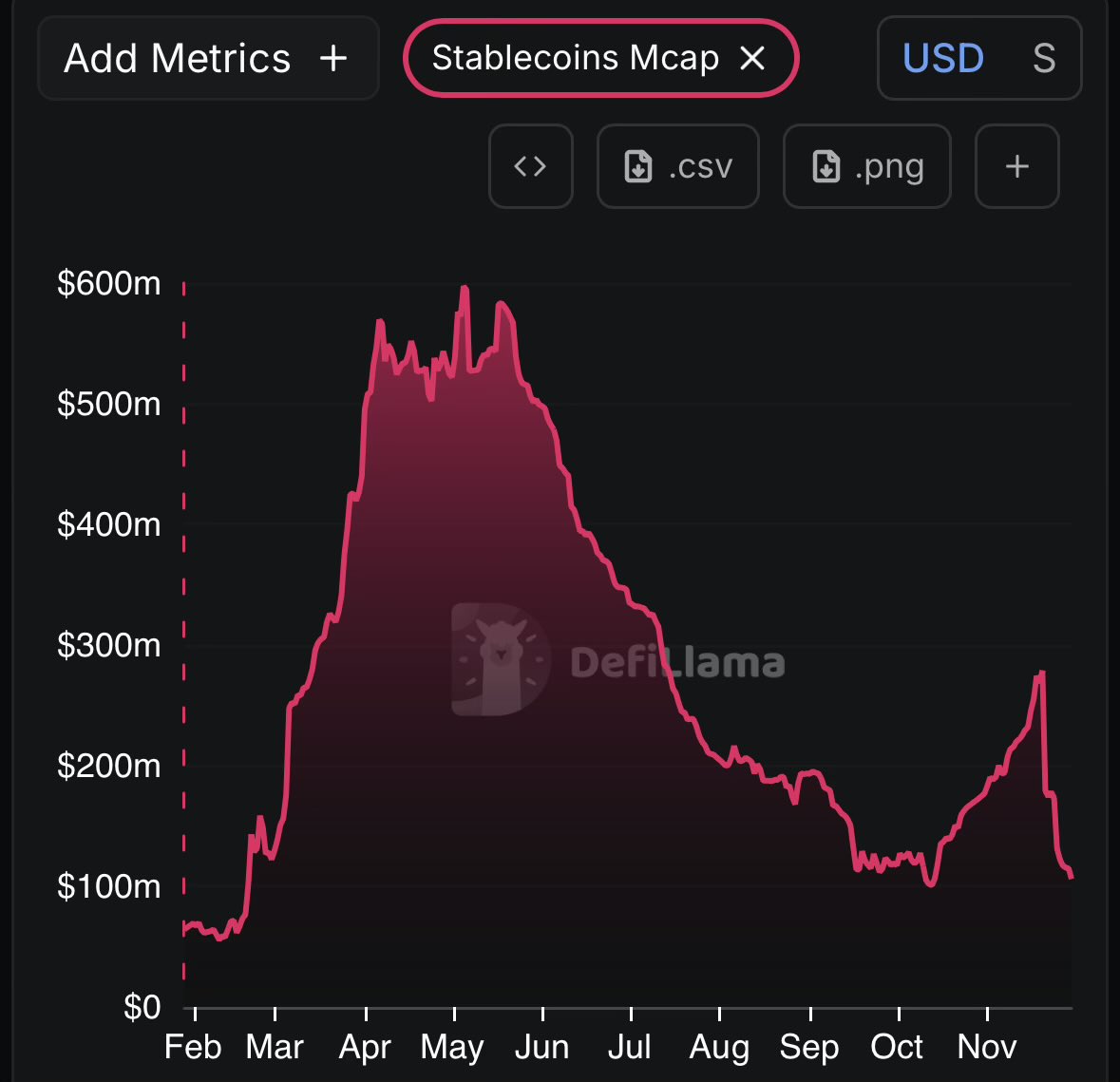Click the May label on the time axis

[x=452, y=1047]
